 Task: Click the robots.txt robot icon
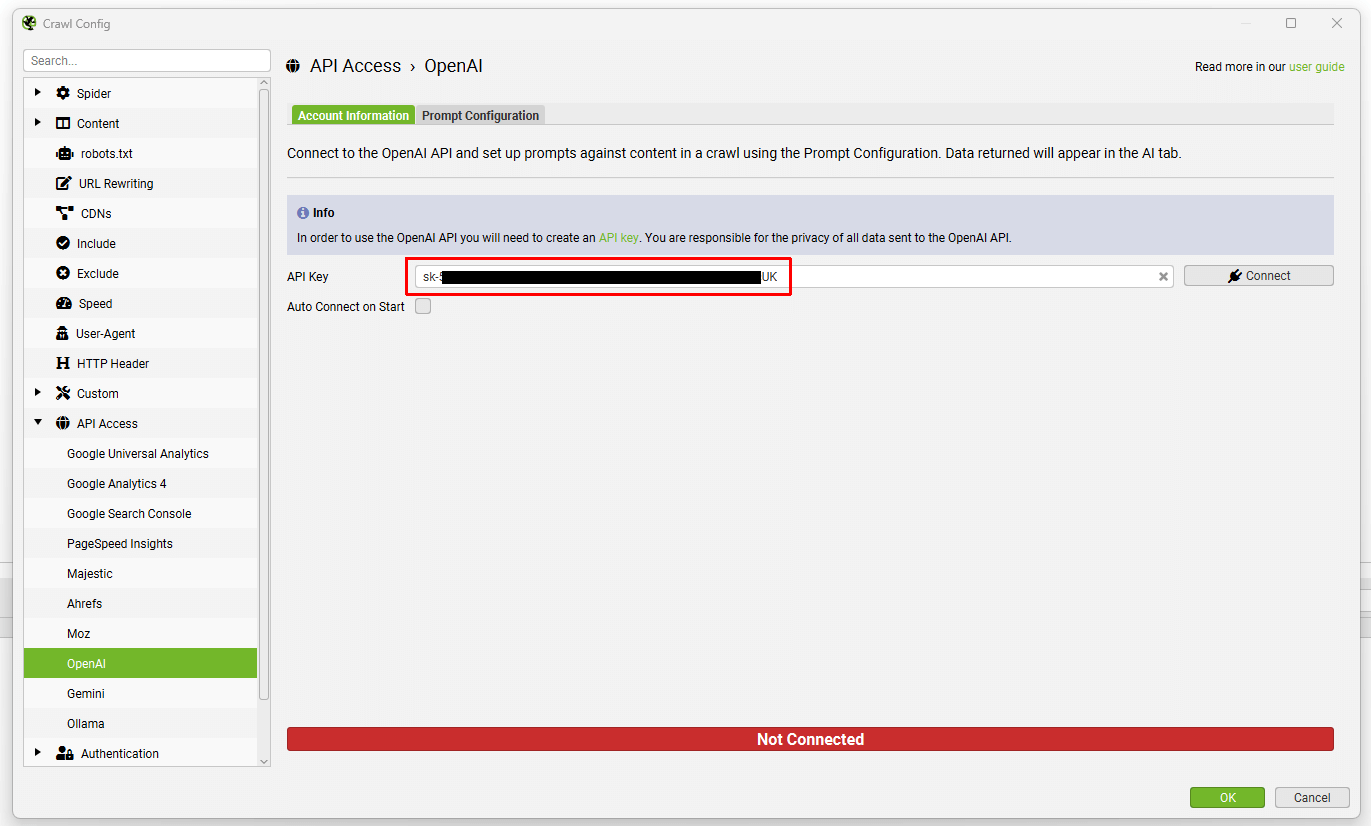tap(65, 154)
